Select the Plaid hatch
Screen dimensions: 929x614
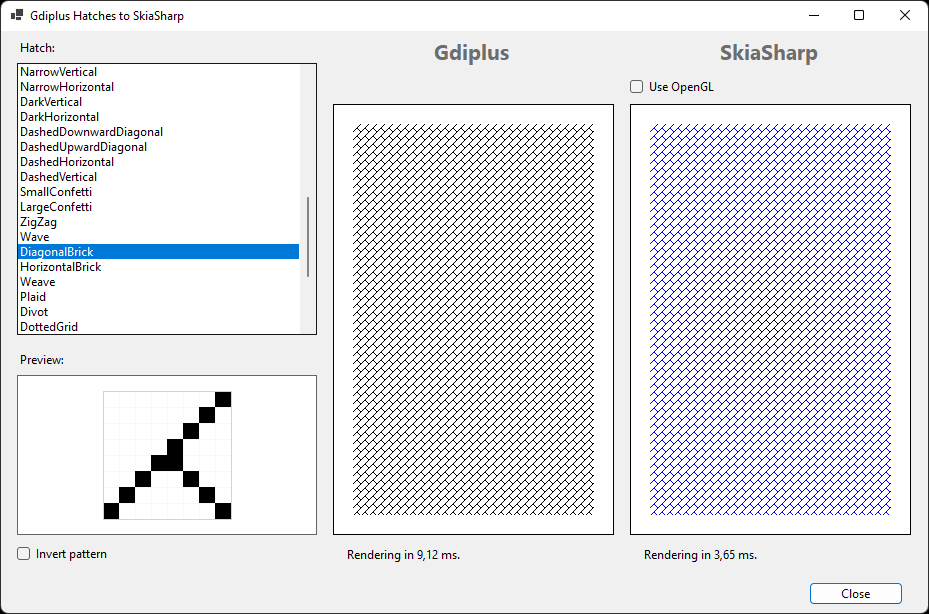point(158,297)
